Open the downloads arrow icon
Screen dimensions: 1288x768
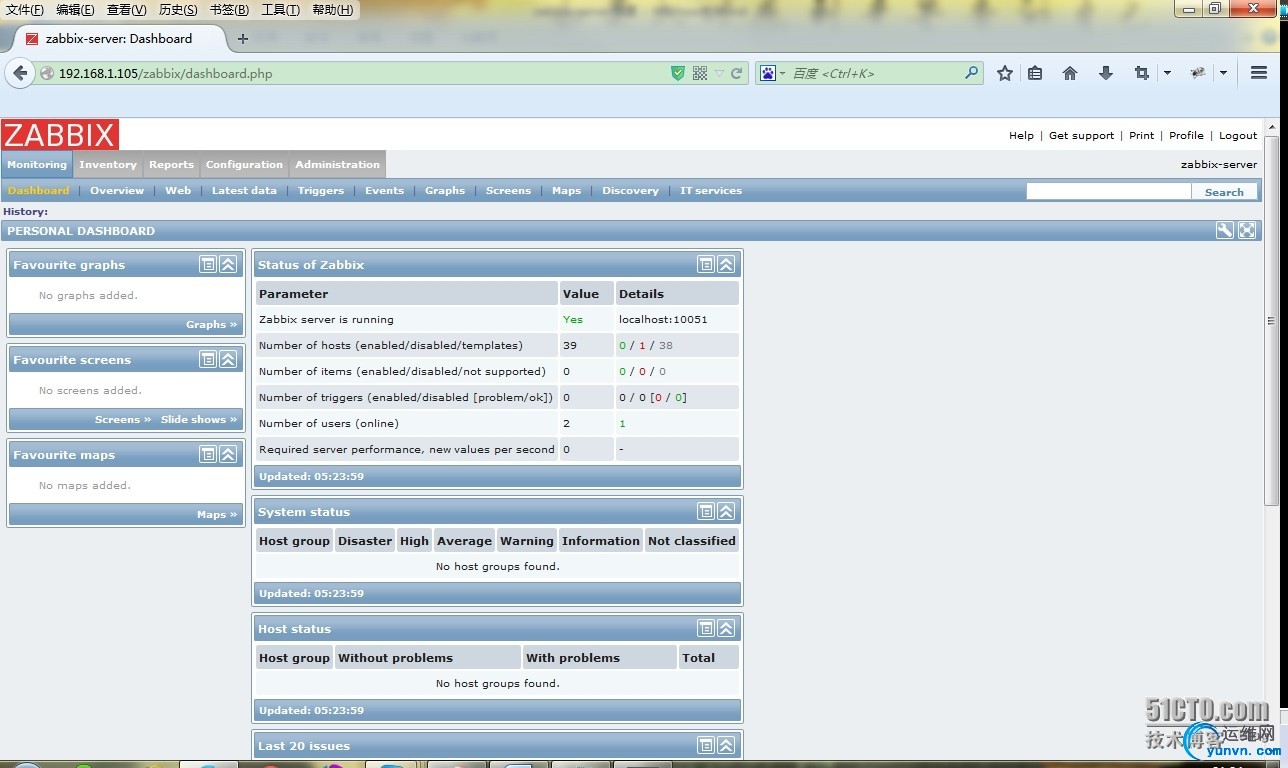1106,73
